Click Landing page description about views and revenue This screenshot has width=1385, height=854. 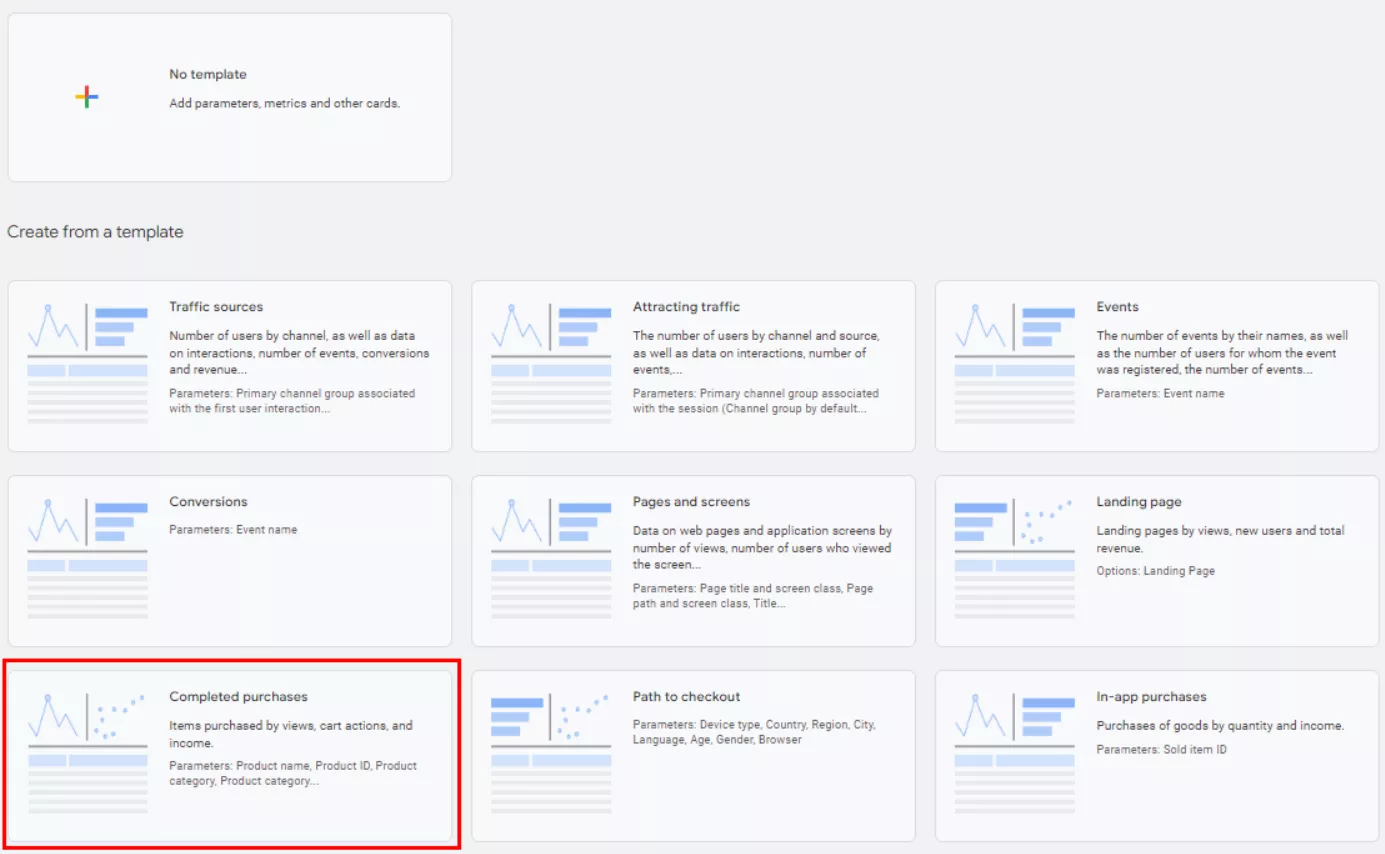click(1220, 540)
